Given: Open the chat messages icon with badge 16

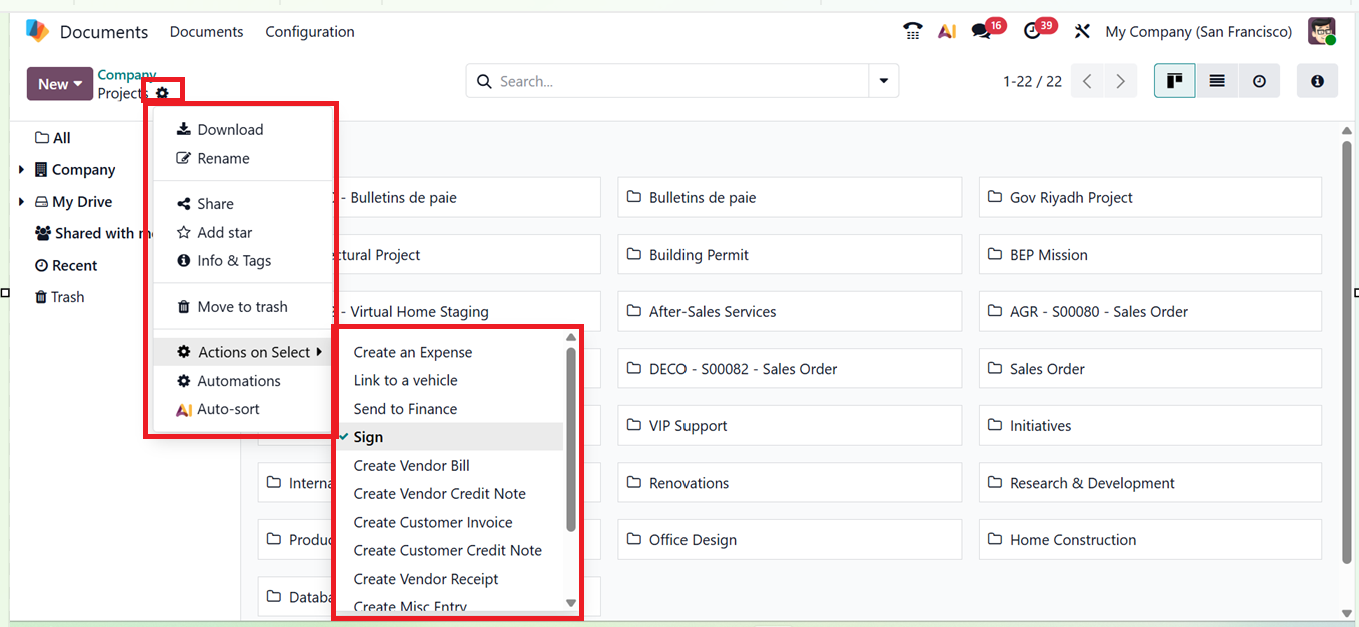Looking at the screenshot, I should tap(982, 32).
